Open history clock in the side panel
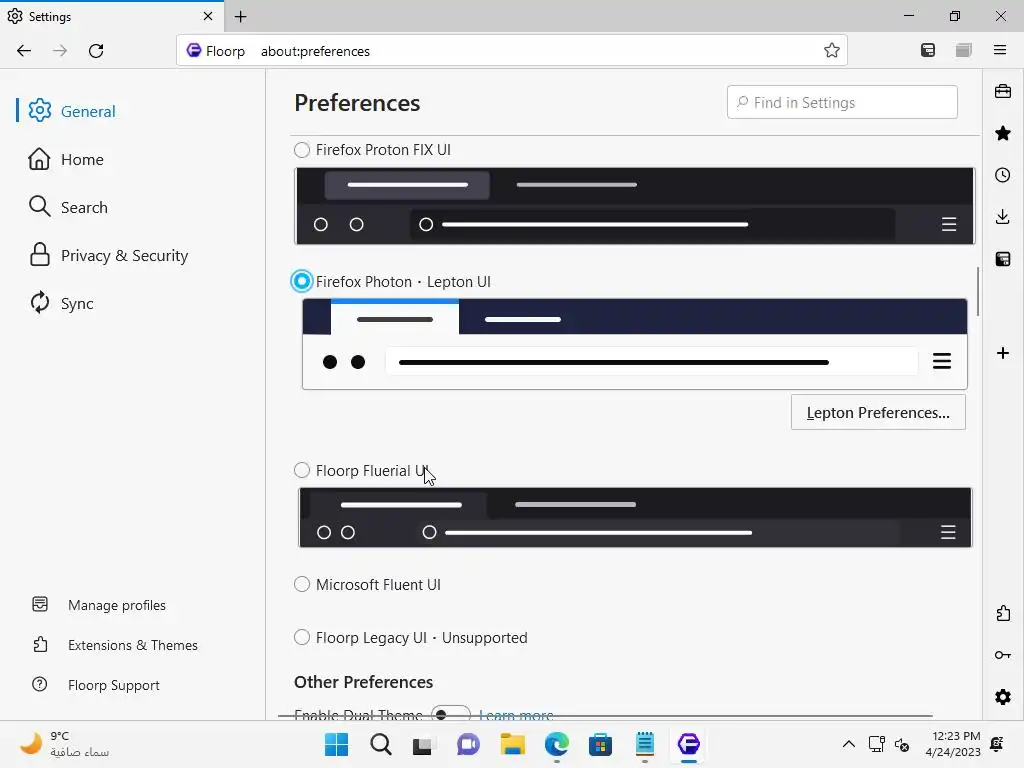1024x768 pixels. click(x=1003, y=175)
